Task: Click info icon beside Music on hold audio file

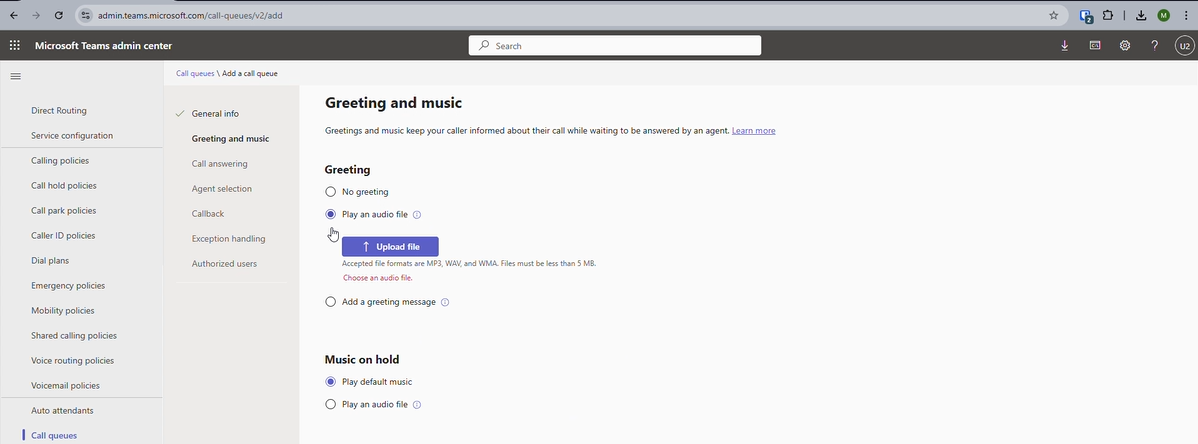Action: pos(416,405)
